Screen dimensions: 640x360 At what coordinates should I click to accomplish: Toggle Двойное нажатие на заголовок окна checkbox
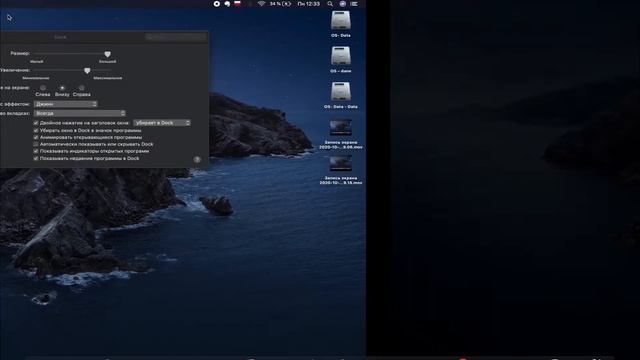tap(36, 123)
